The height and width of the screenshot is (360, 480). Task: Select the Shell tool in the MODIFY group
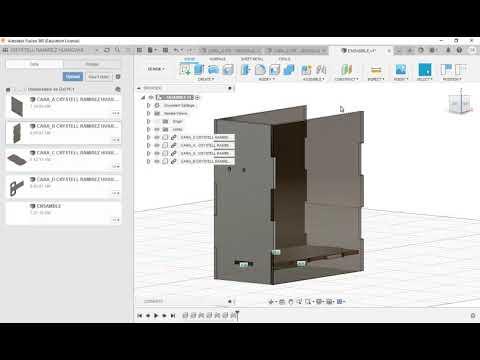(x=274, y=70)
